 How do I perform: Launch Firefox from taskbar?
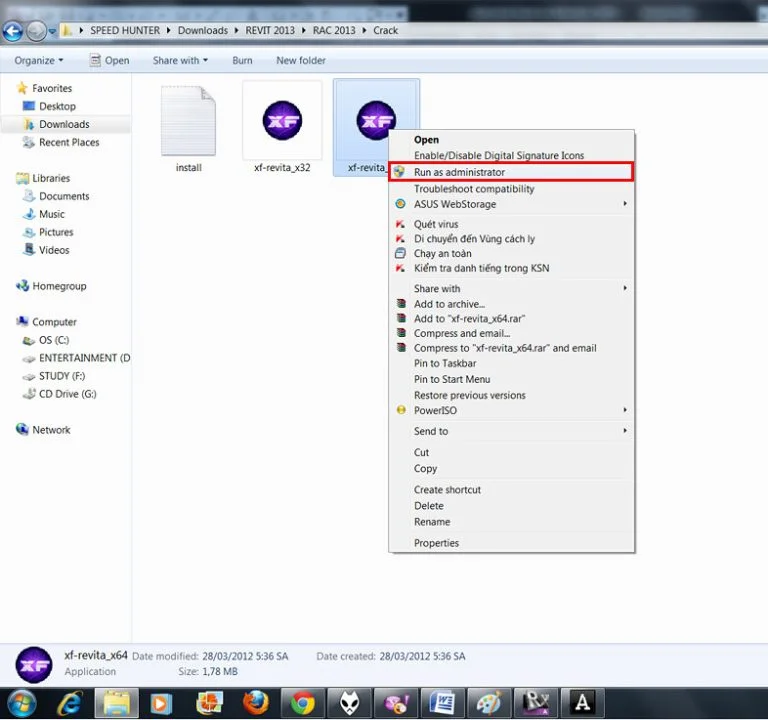coord(256,704)
